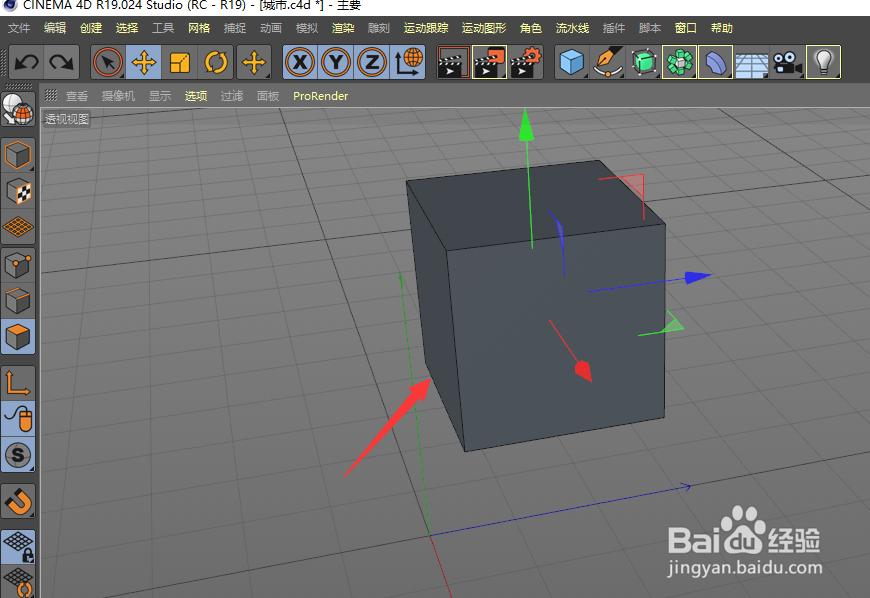
Task: Open viewport 过滤 menu
Action: [x=232, y=96]
